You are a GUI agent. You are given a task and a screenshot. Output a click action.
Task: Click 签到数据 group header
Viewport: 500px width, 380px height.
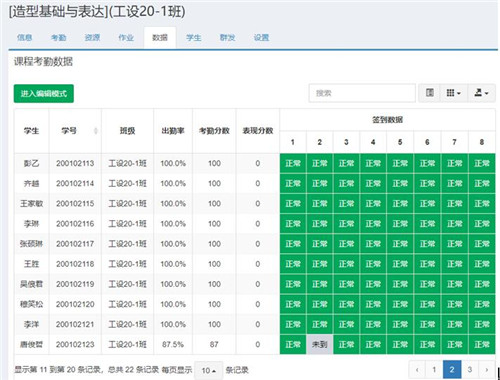coord(387,120)
